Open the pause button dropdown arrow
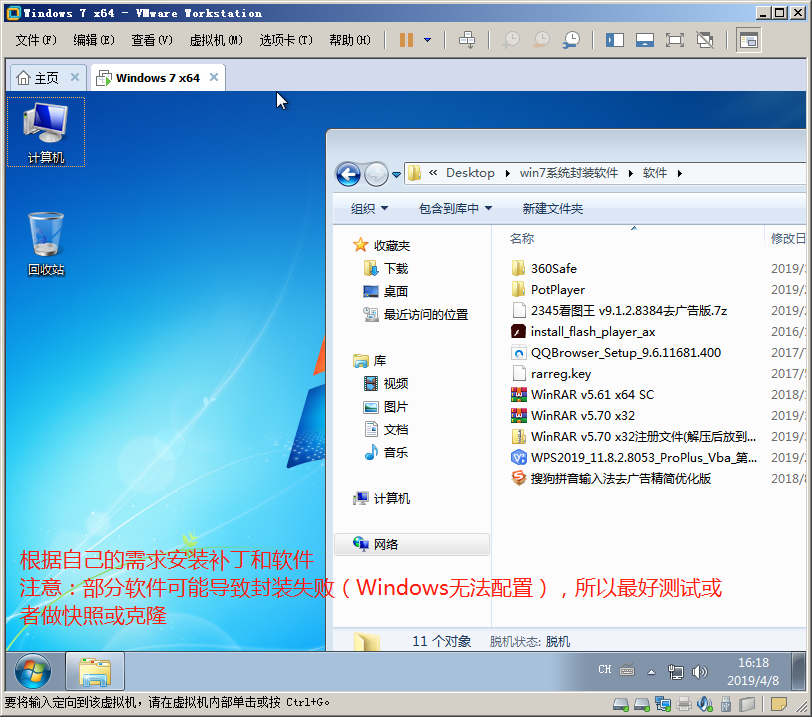The image size is (812, 717). [x=427, y=40]
